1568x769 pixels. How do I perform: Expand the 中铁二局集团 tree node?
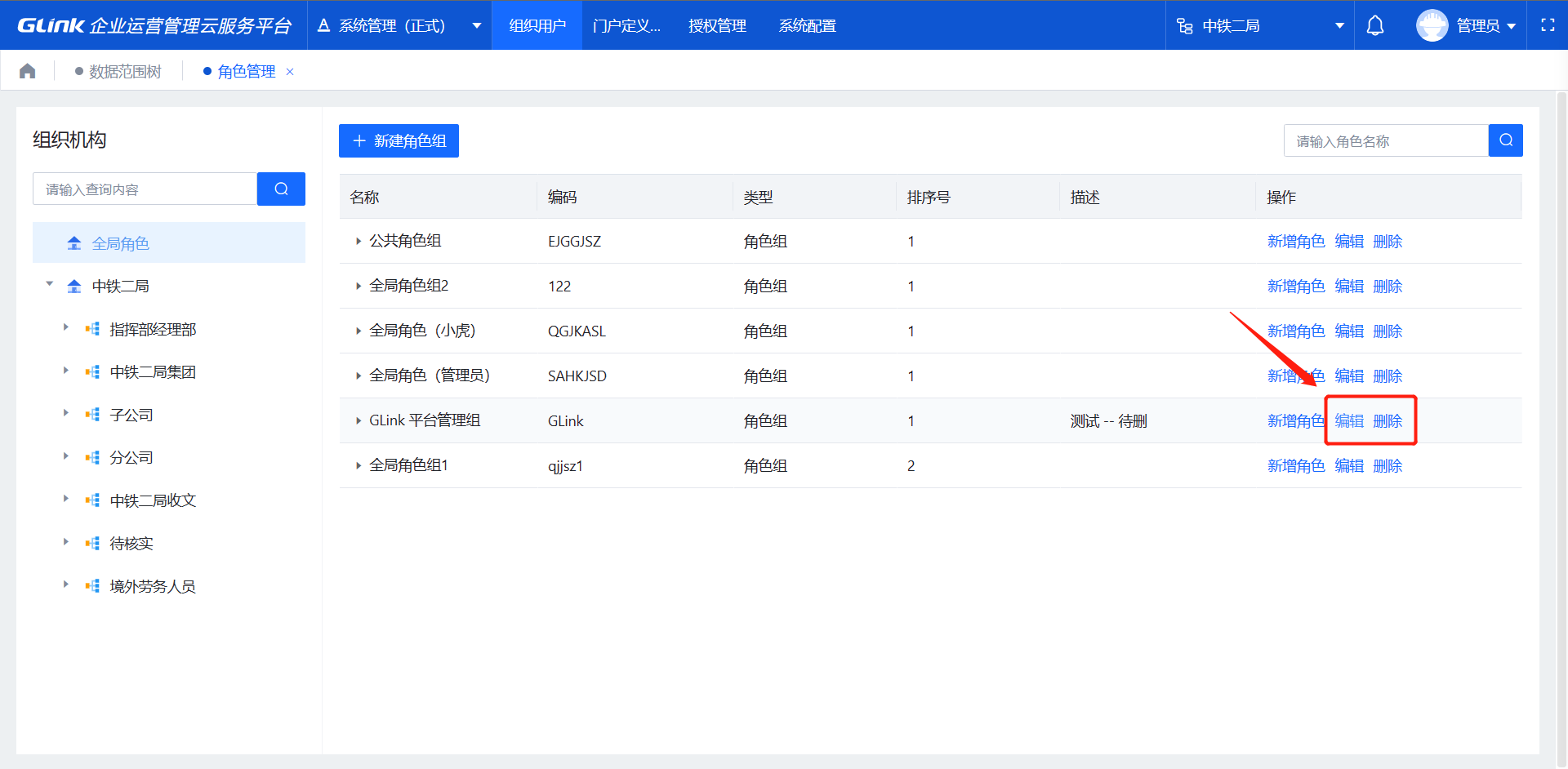(66, 371)
